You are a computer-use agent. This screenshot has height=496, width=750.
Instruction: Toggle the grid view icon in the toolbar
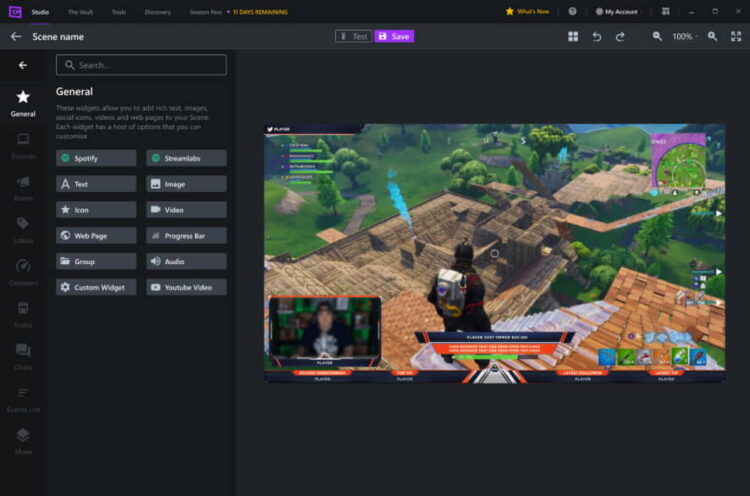(573, 36)
